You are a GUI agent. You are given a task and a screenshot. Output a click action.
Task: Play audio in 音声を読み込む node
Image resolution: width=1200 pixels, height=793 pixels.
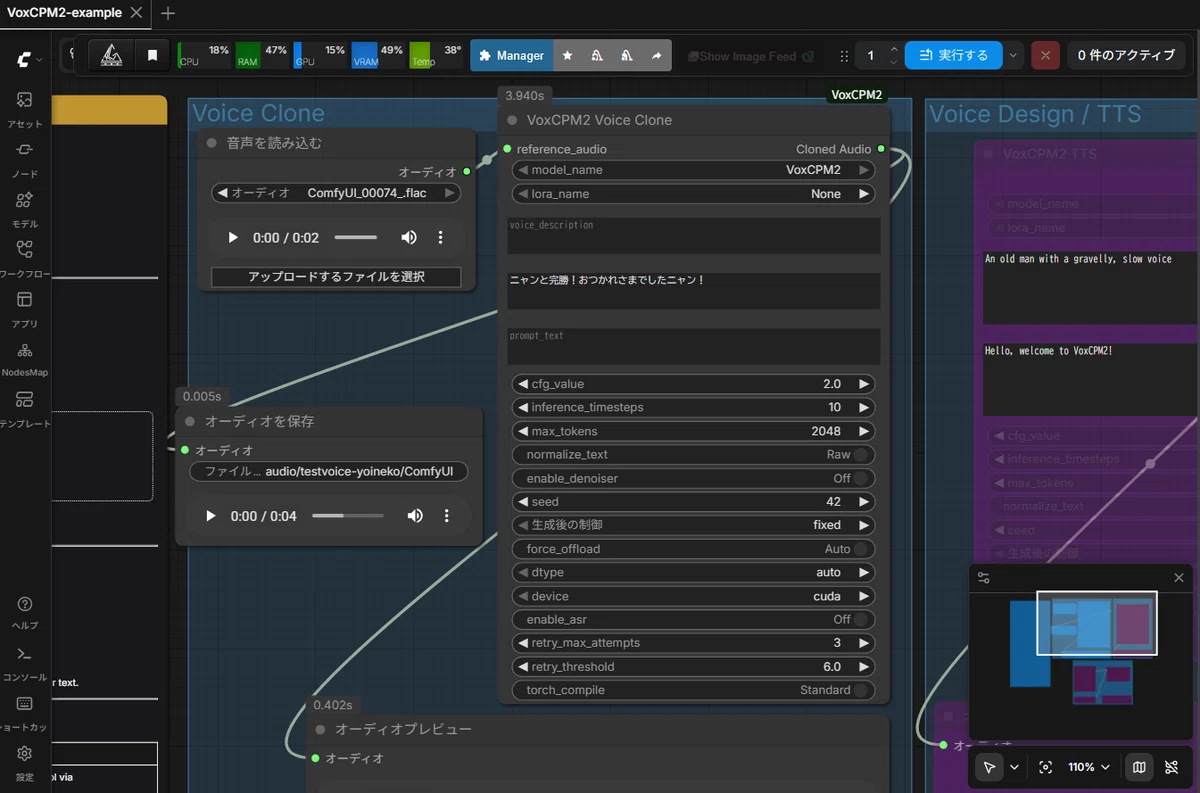coord(233,238)
